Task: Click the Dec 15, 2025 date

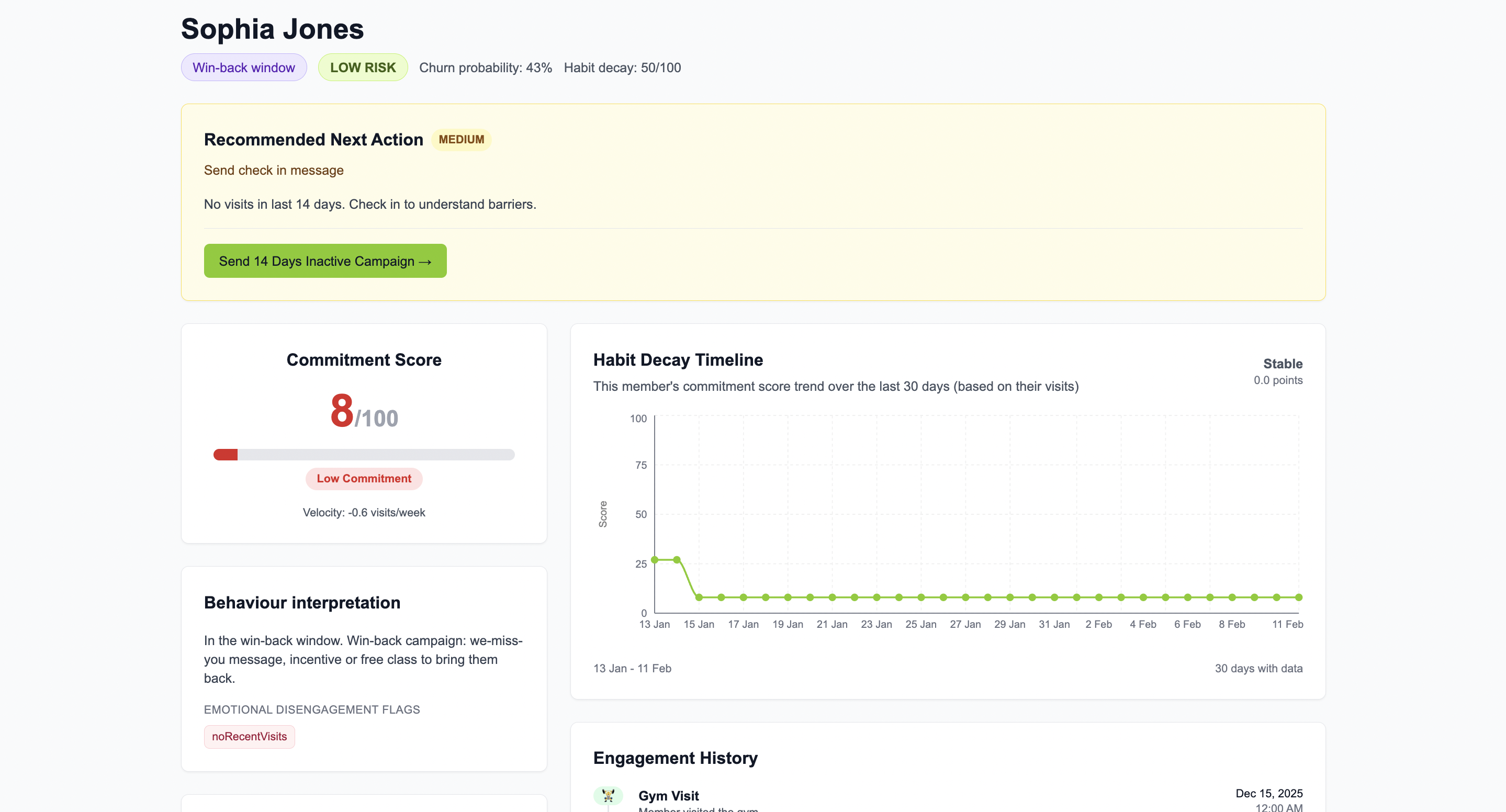Action: point(1268,793)
